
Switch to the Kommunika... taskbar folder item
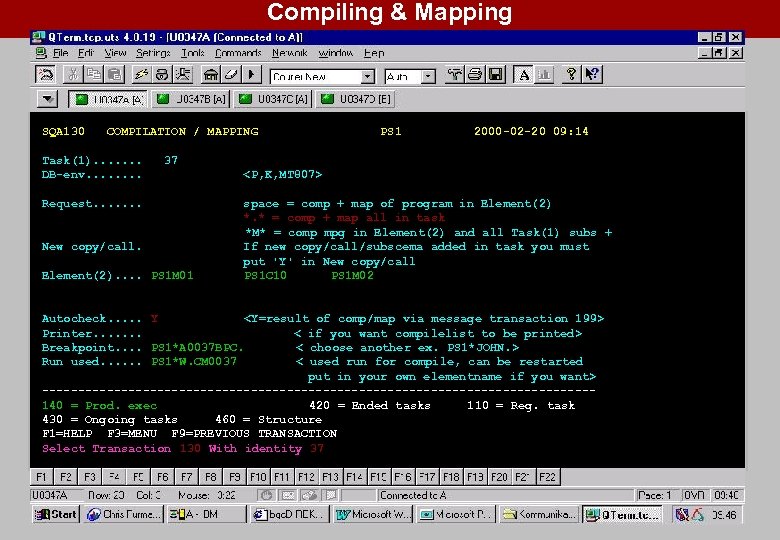tap(540, 515)
